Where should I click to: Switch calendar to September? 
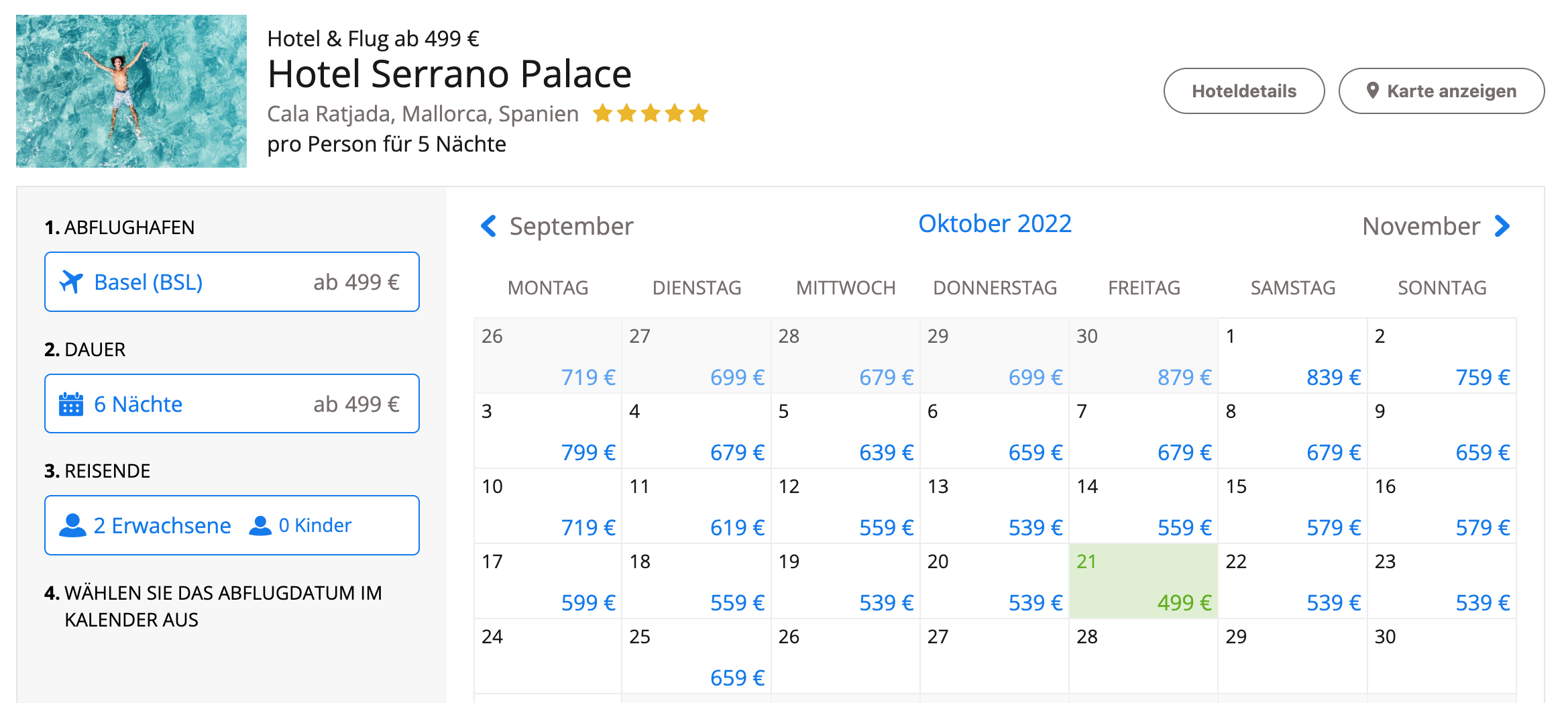pos(571,227)
